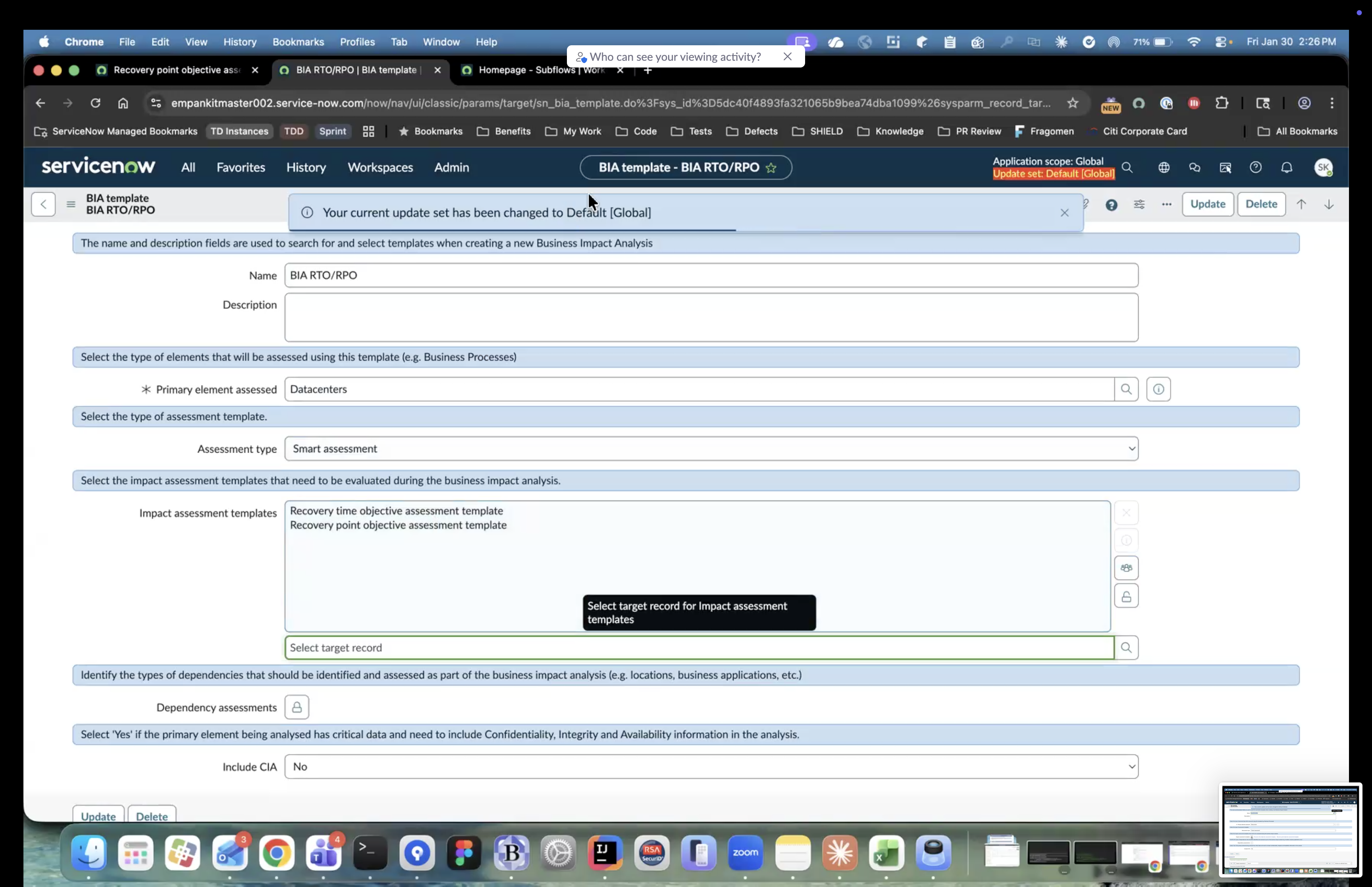Open the All Bookmarks folder
1372x887 pixels.
coord(1297,131)
